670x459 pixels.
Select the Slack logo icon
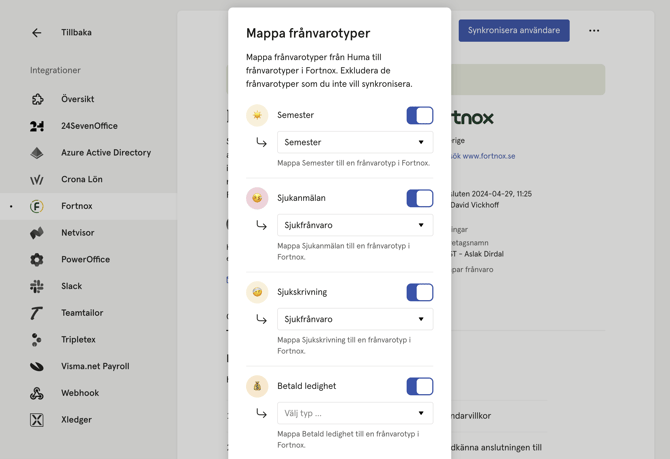tap(37, 286)
